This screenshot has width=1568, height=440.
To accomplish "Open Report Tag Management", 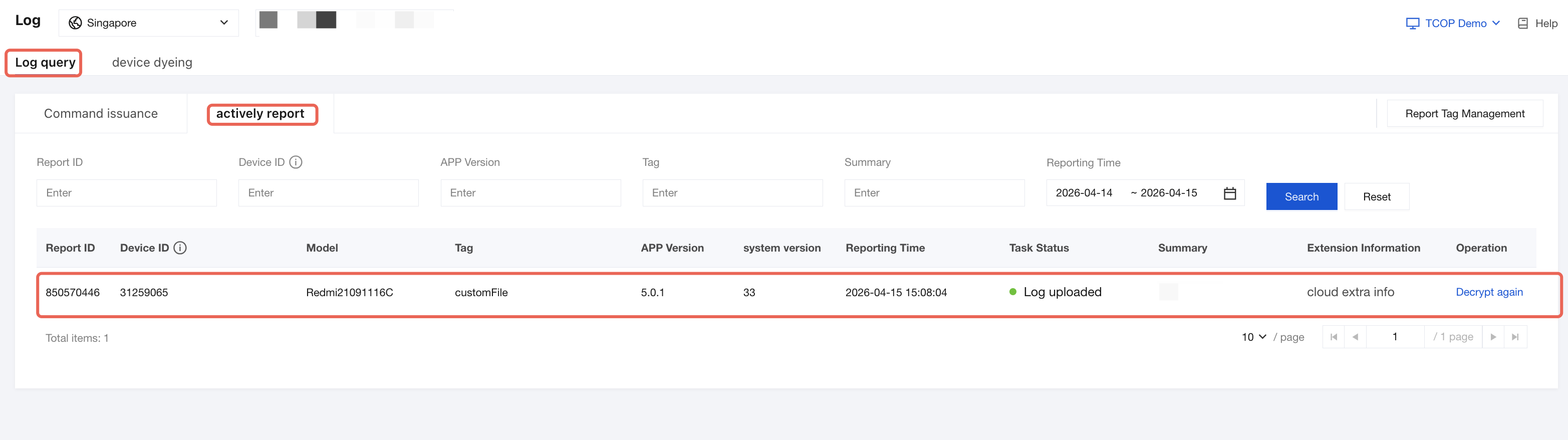I will [x=1464, y=113].
